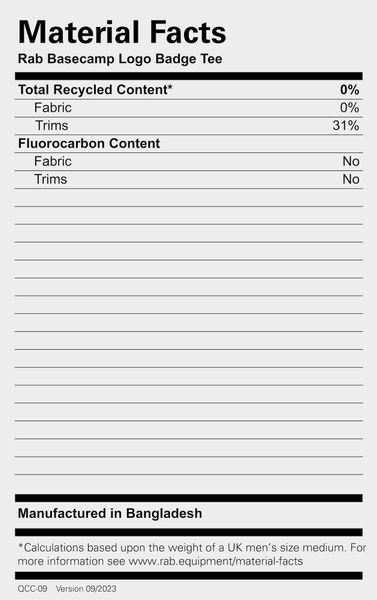The image size is (377, 600).
Task: Click the QCC-09 code
Action: tap(32, 589)
